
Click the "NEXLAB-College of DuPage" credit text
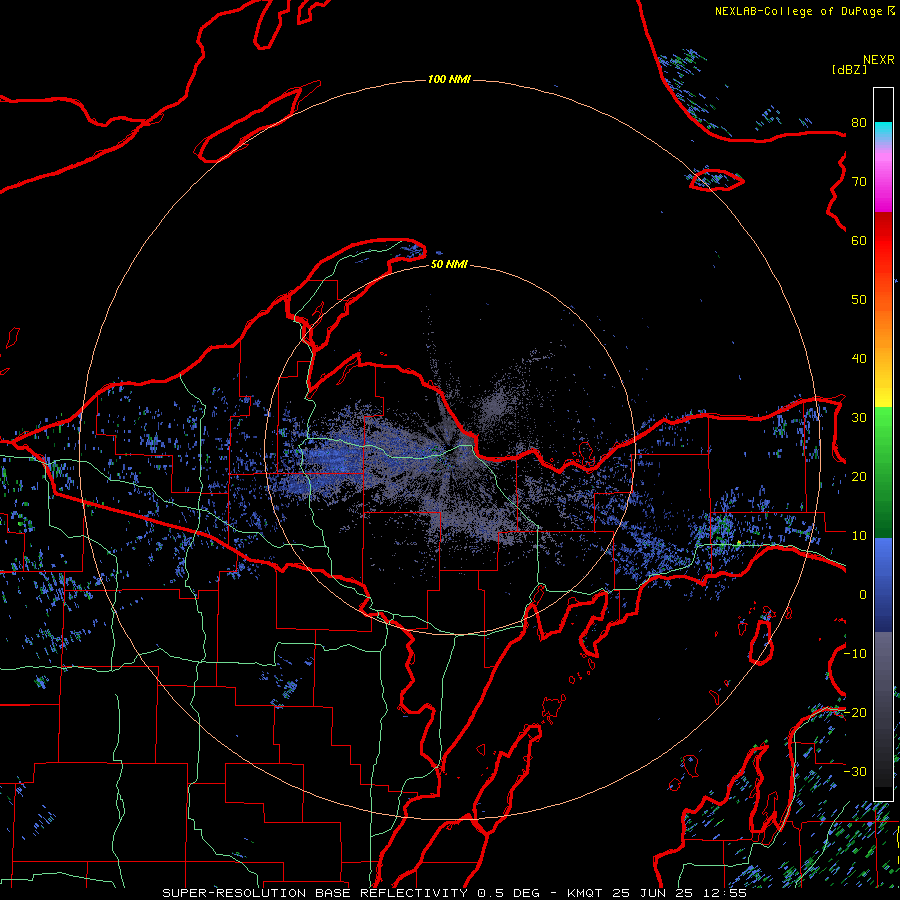point(798,11)
